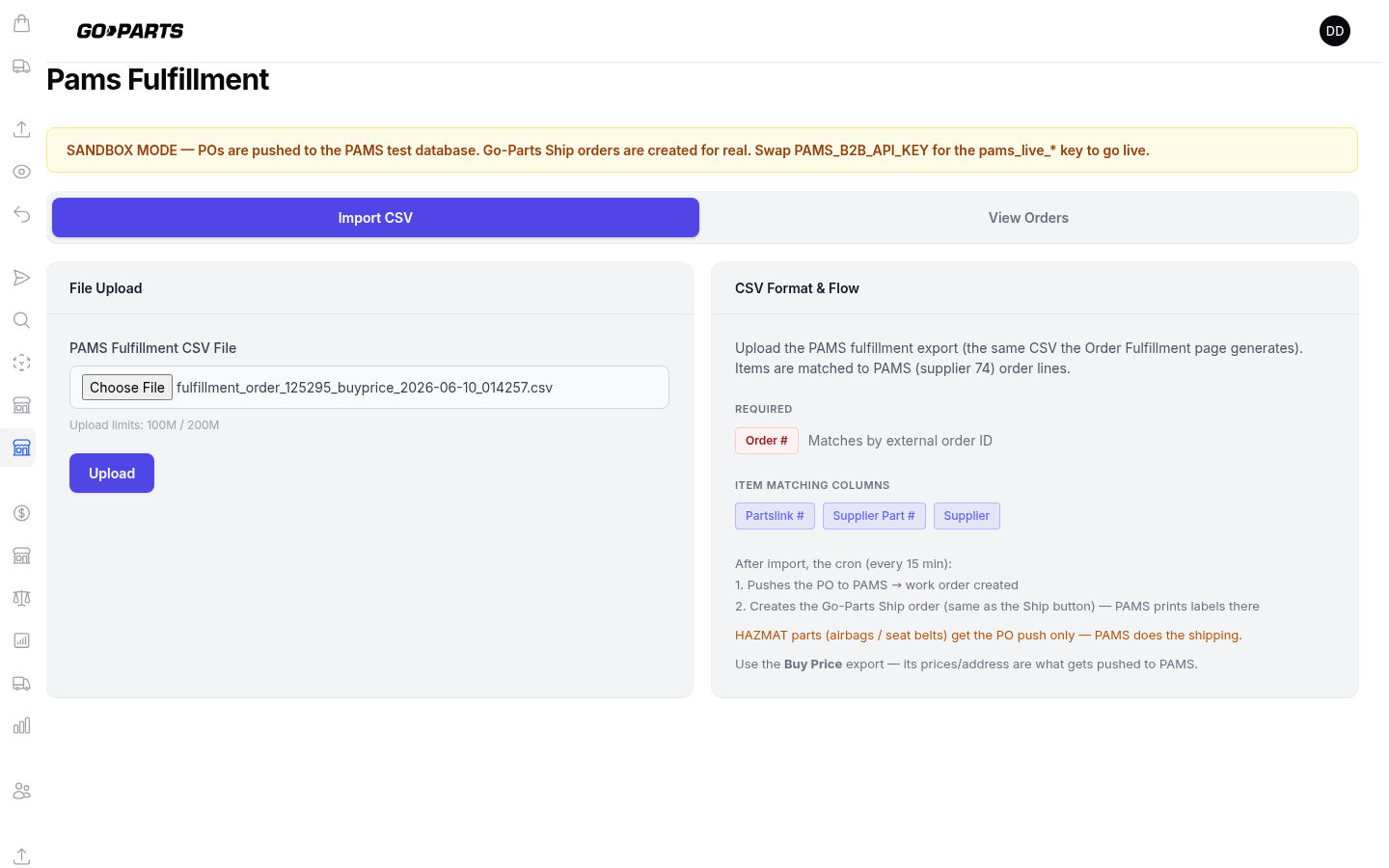Click the Partslink # column badge

pyautogui.click(x=775, y=516)
